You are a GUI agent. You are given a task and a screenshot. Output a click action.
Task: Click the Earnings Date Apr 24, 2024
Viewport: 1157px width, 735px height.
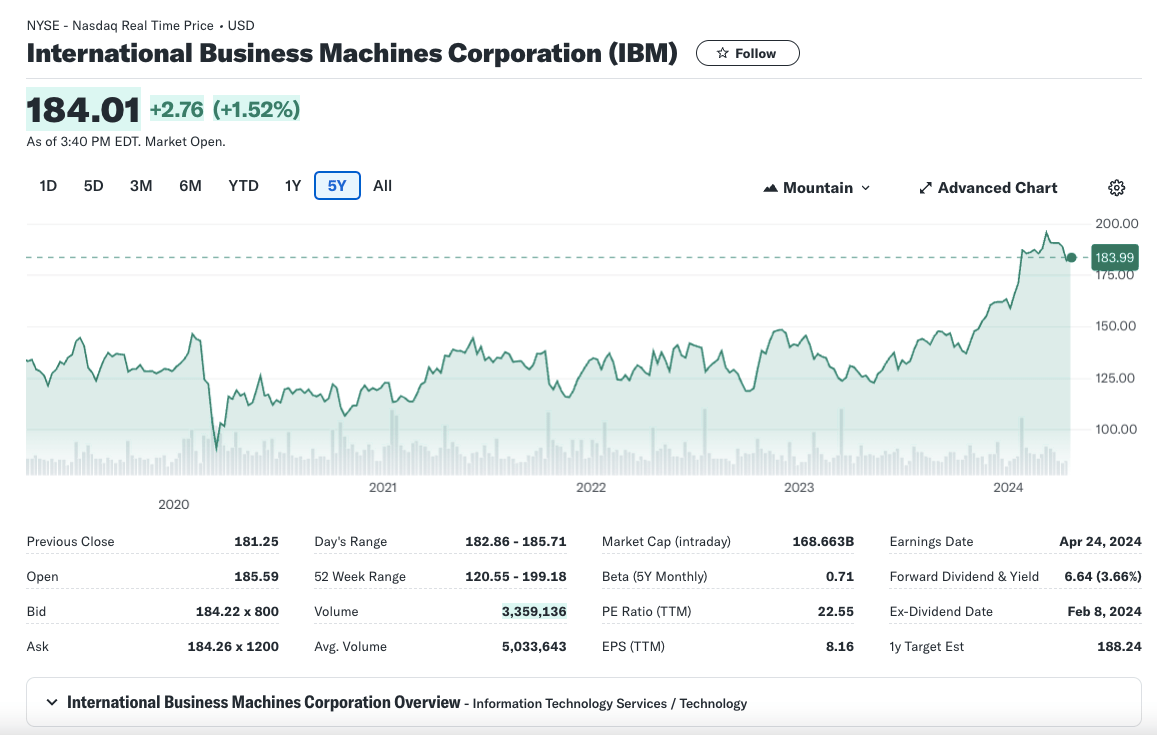(x=1100, y=541)
